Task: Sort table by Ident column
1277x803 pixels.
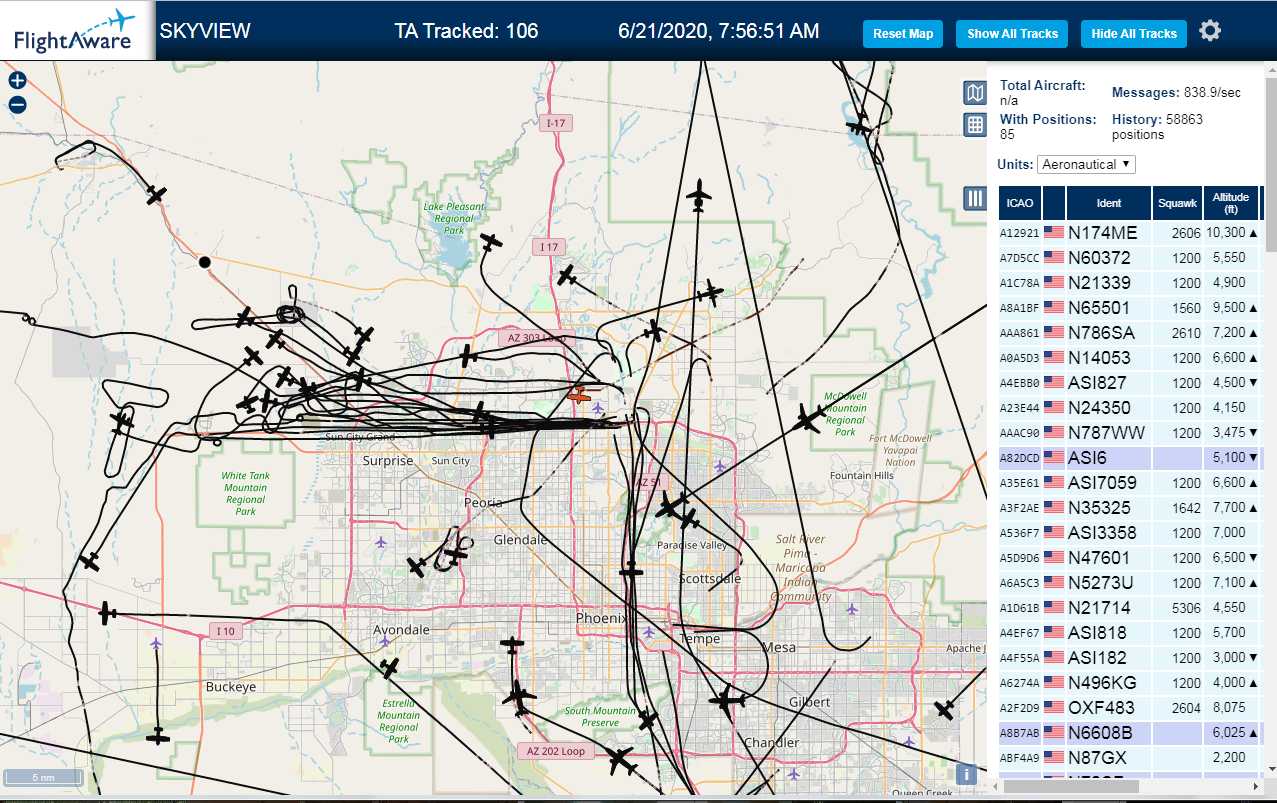Action: click(x=1109, y=203)
